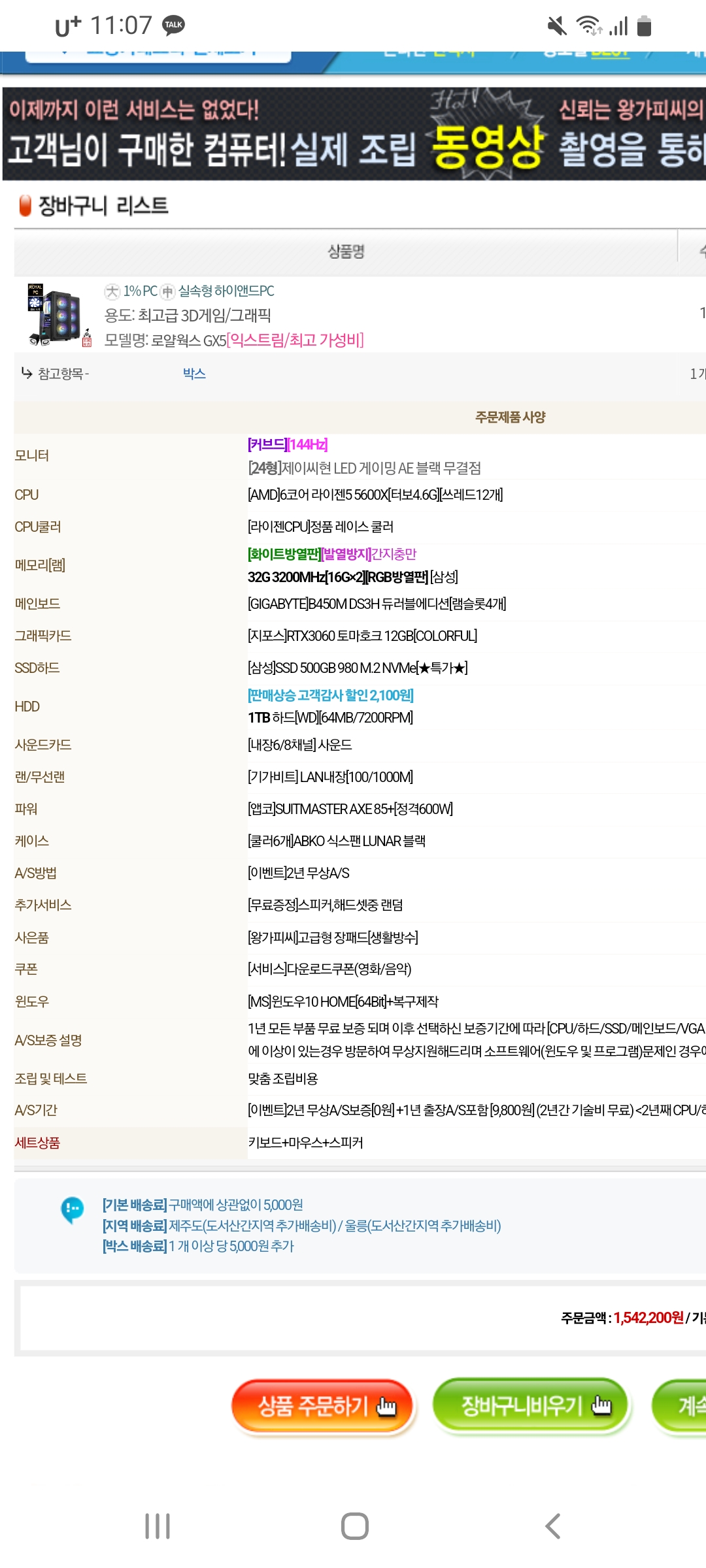Click the 24형 제이씨현 LED 게이밍 text

tap(364, 468)
